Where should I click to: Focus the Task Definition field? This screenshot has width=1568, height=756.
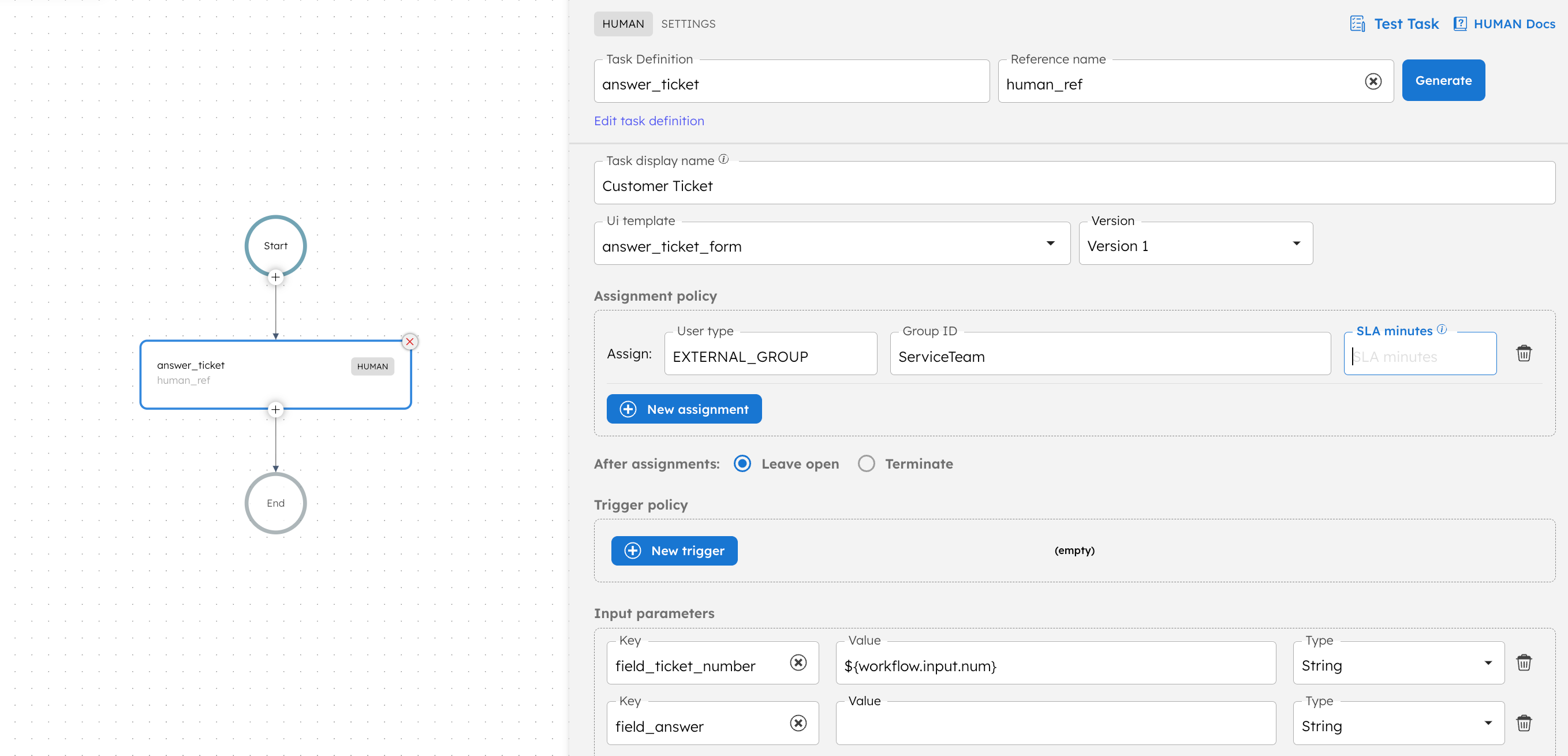click(792, 81)
